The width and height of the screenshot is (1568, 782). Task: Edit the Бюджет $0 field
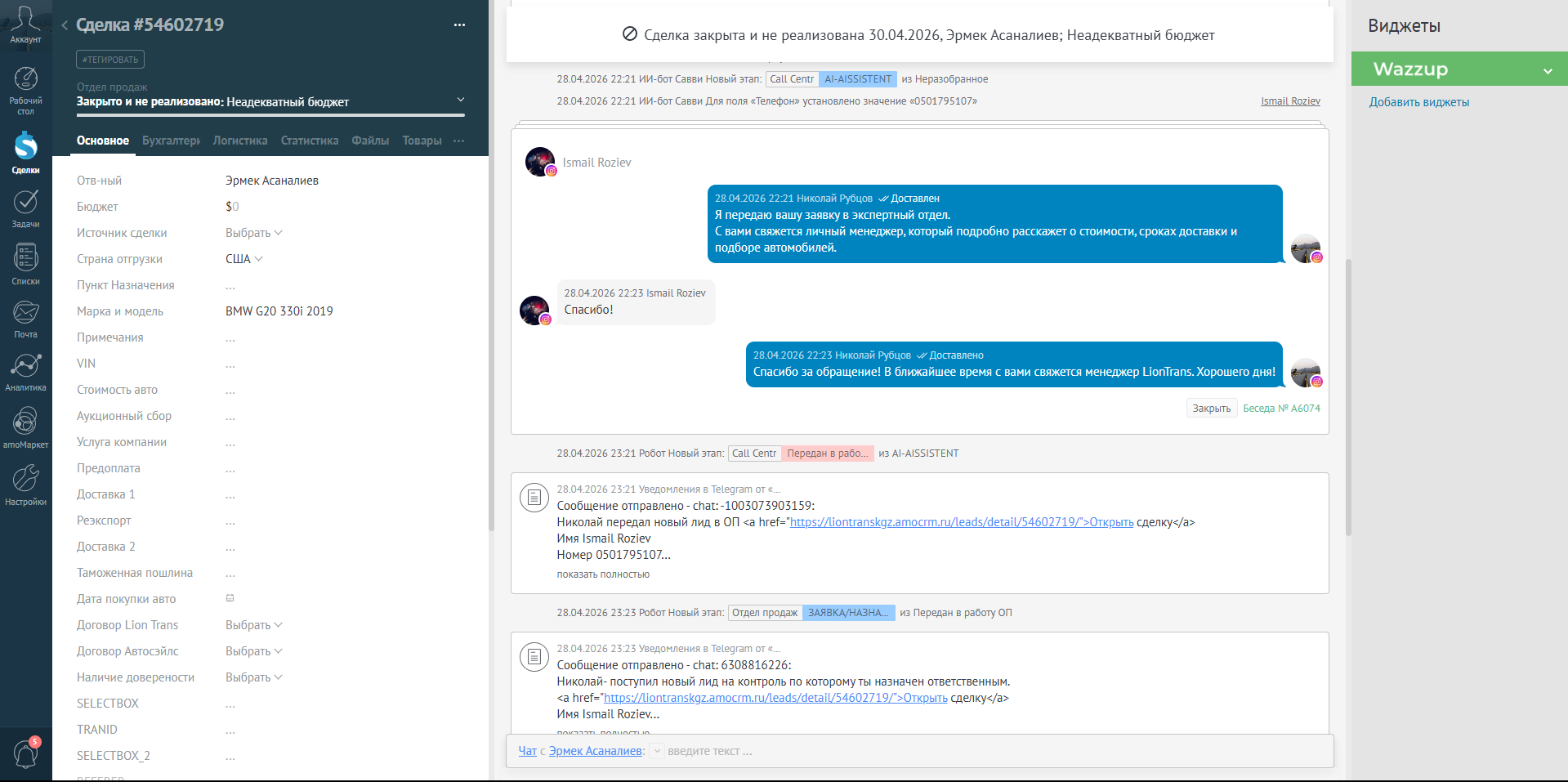click(232, 207)
